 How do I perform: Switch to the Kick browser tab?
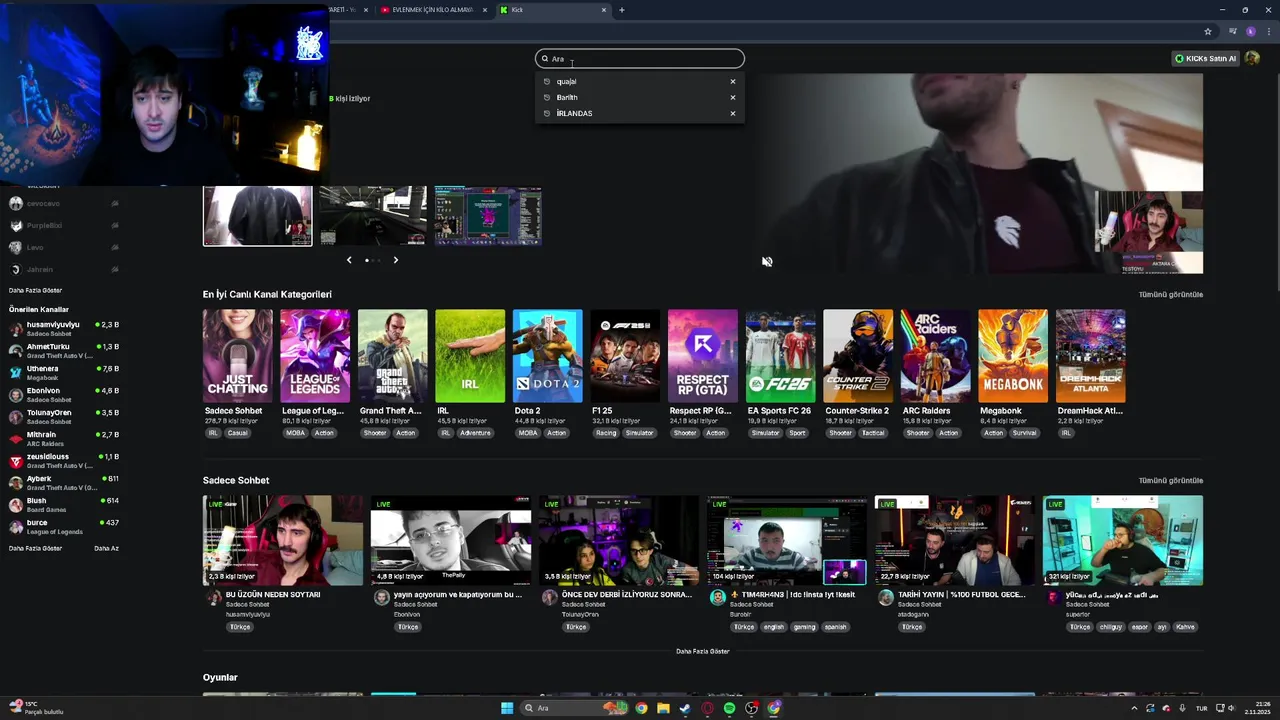pos(554,10)
